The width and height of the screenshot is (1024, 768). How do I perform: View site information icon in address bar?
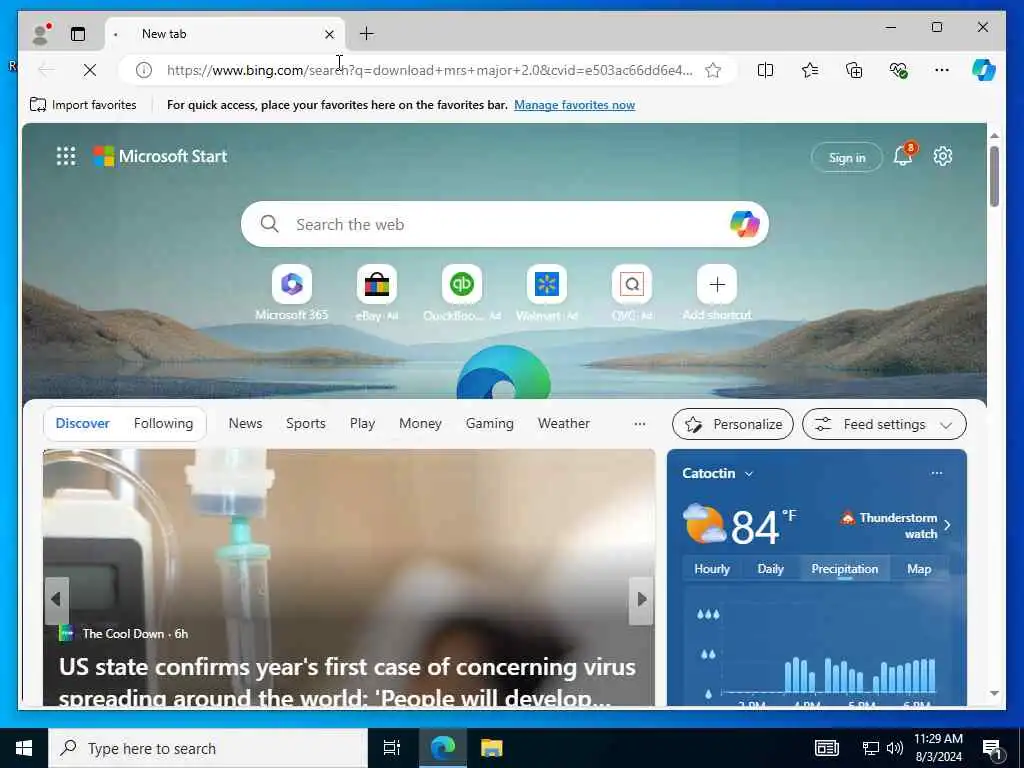(144, 70)
